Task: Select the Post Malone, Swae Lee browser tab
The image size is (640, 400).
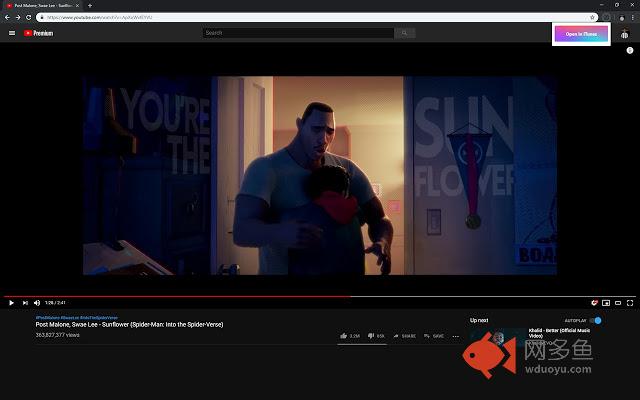Action: 42,5
